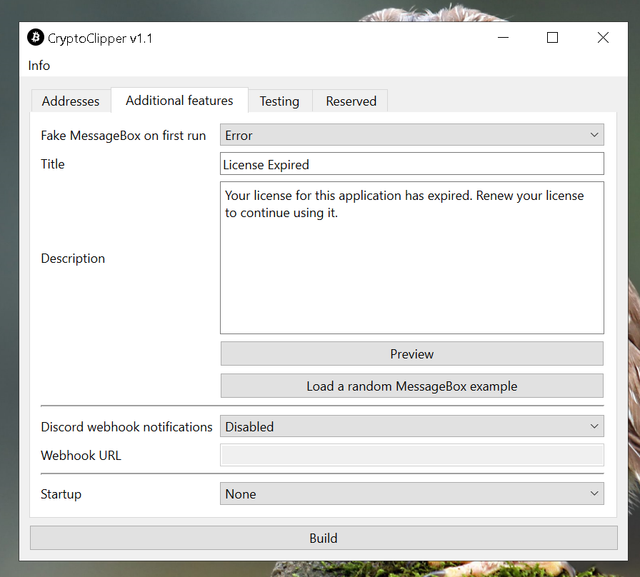This screenshot has height=577, width=640.
Task: Click the 'CryptoClipper v1.1' window title text
Action: pyautogui.click(x=100, y=38)
